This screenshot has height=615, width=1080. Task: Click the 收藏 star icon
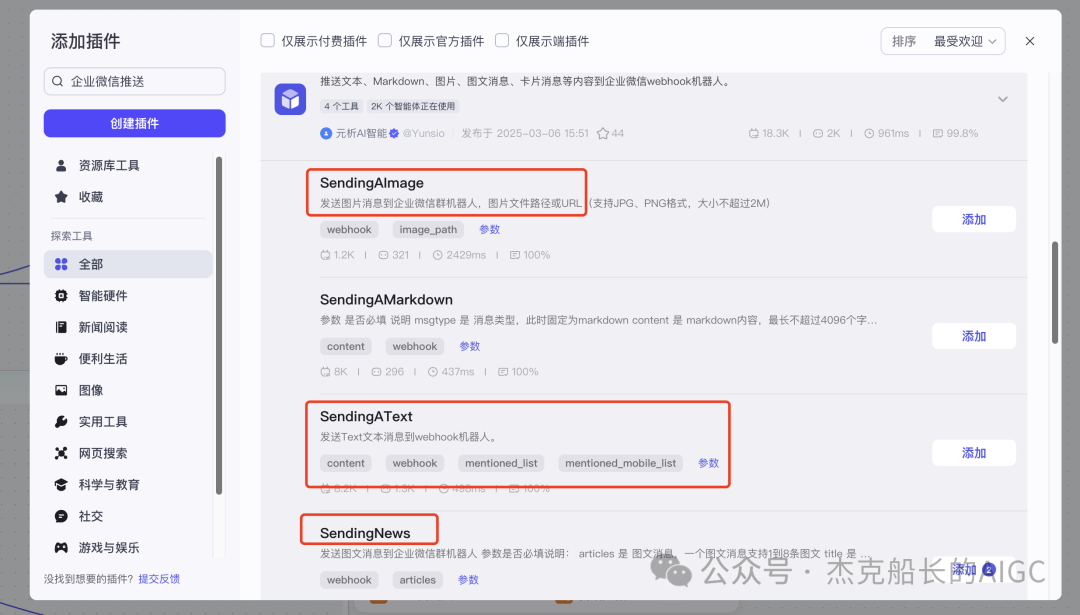click(61, 197)
